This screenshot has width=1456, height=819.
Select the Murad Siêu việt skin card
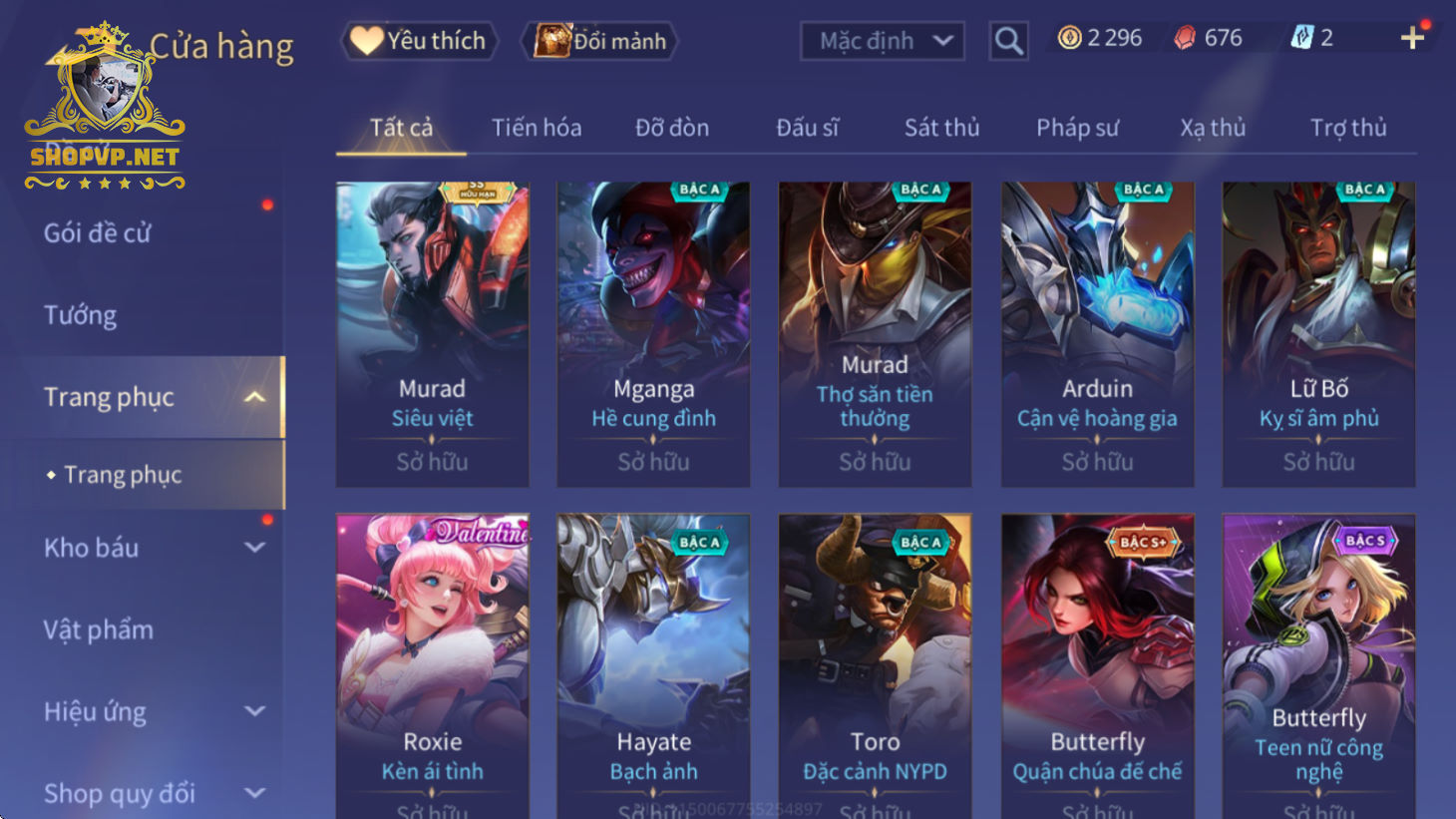point(432,334)
